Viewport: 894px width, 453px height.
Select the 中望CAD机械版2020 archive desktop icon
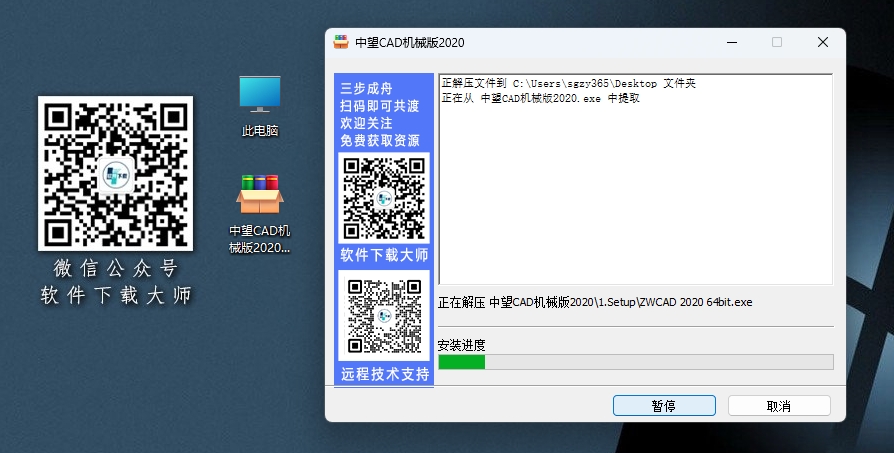coord(260,214)
